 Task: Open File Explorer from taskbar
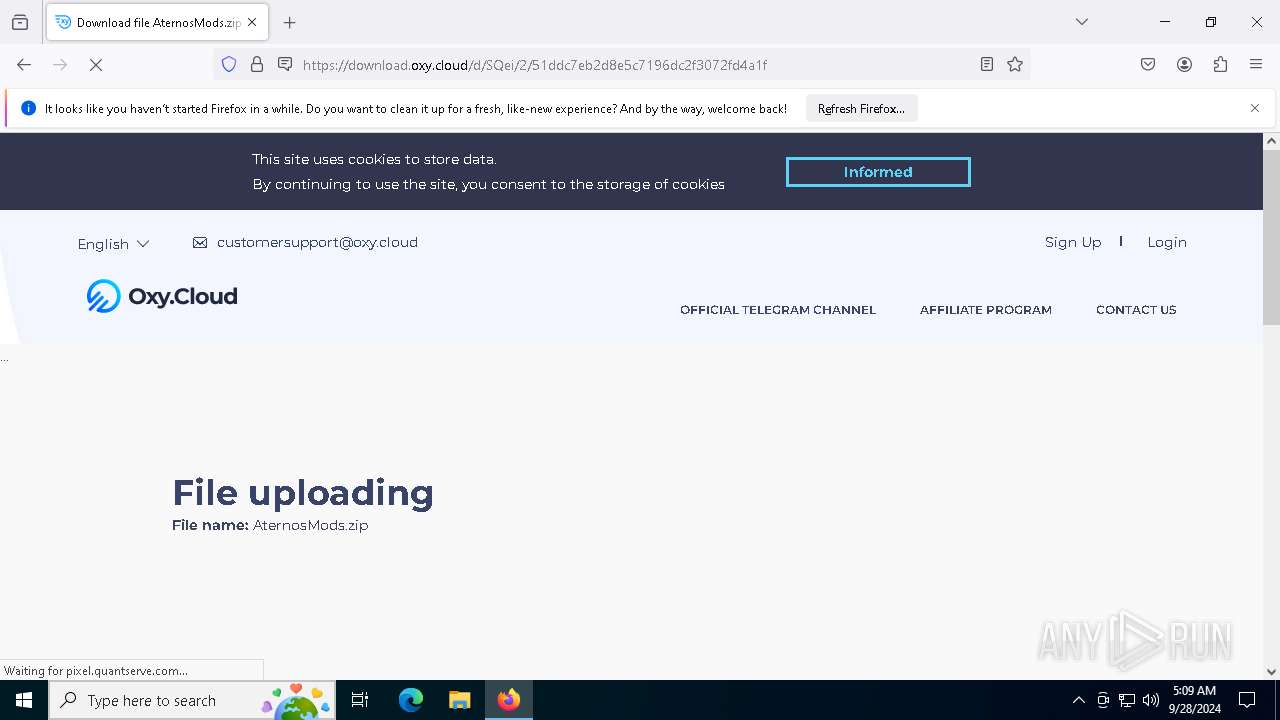coord(459,700)
